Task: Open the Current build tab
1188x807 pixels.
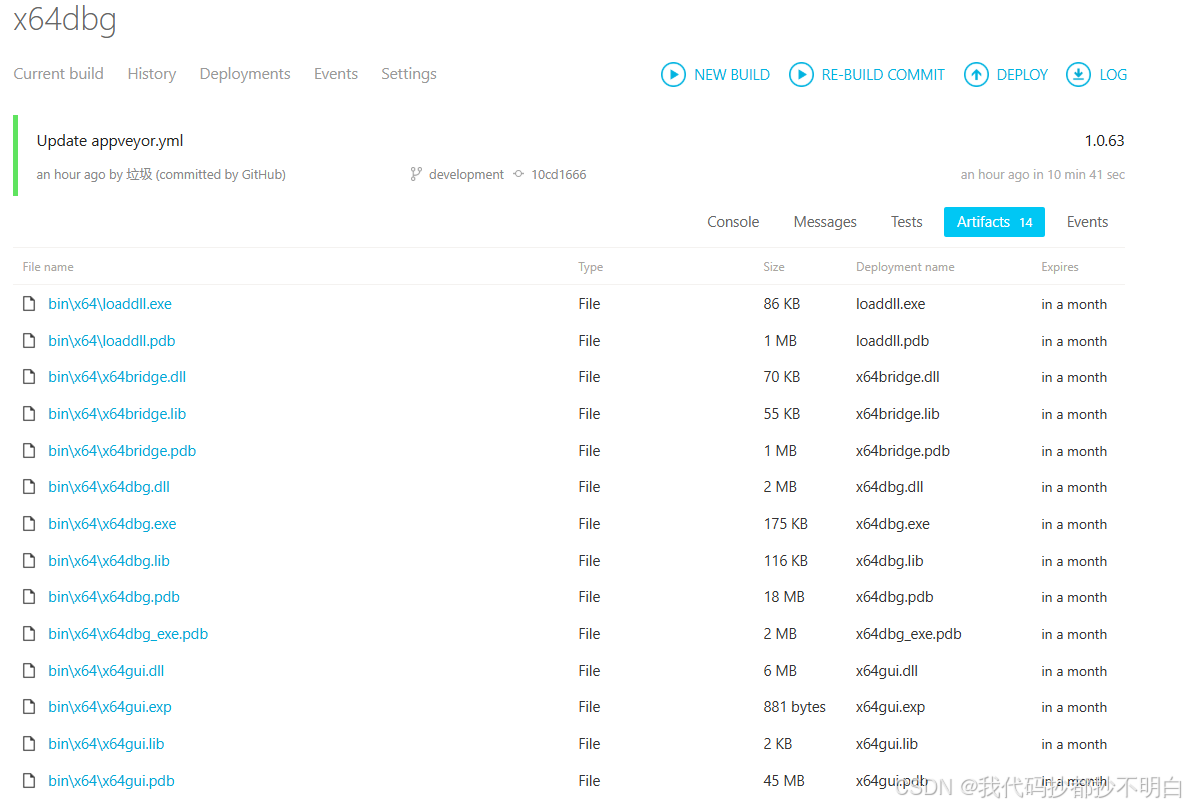Action: [x=58, y=74]
